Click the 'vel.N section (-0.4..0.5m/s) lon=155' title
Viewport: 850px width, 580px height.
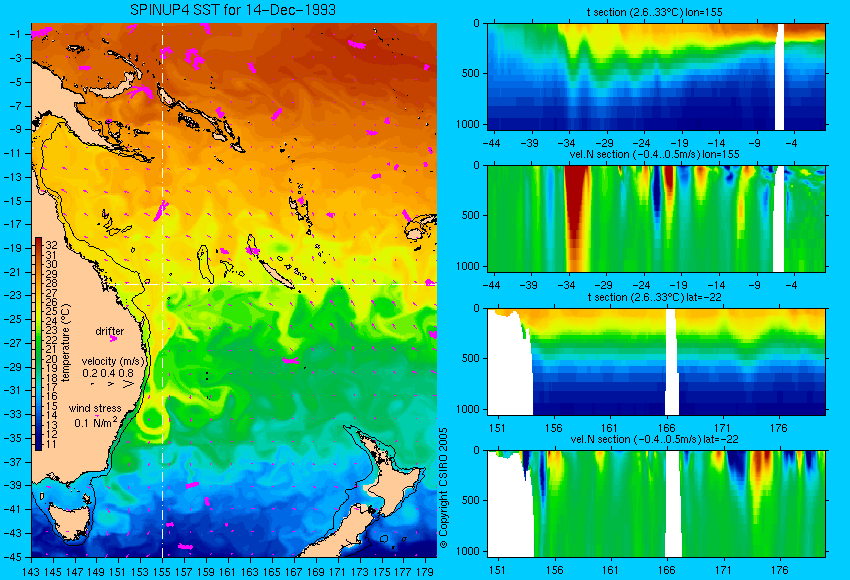click(654, 154)
